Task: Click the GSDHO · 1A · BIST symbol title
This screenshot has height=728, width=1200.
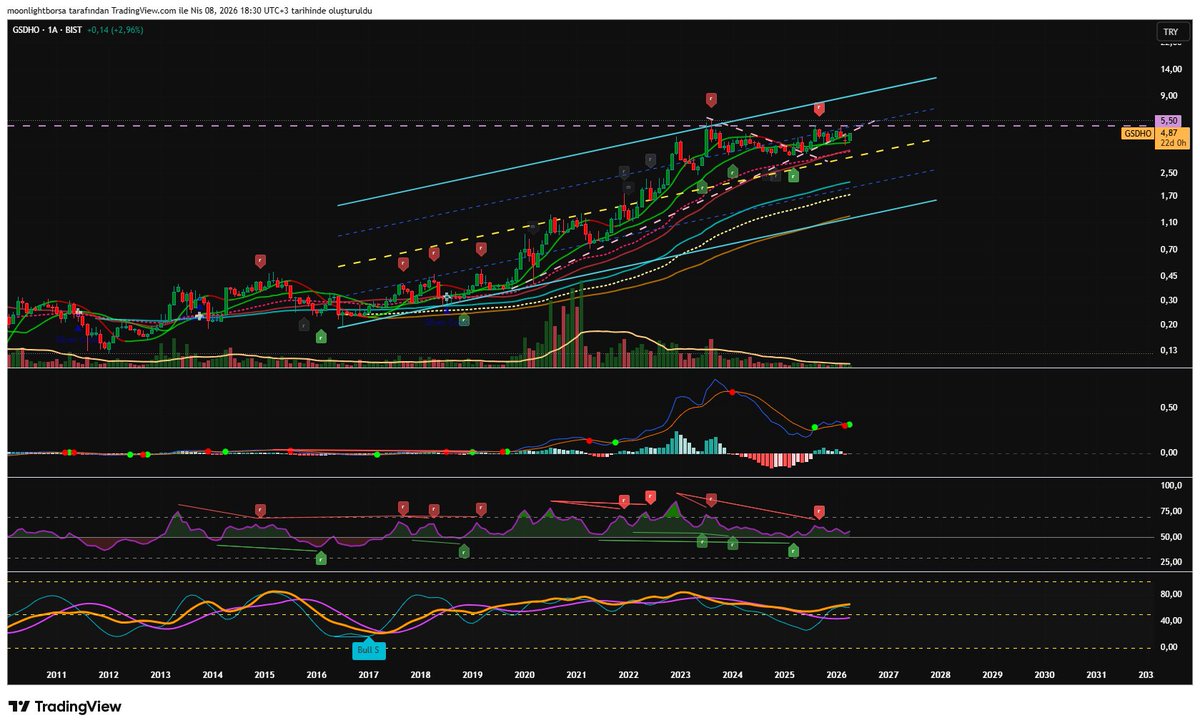Action: tap(45, 30)
